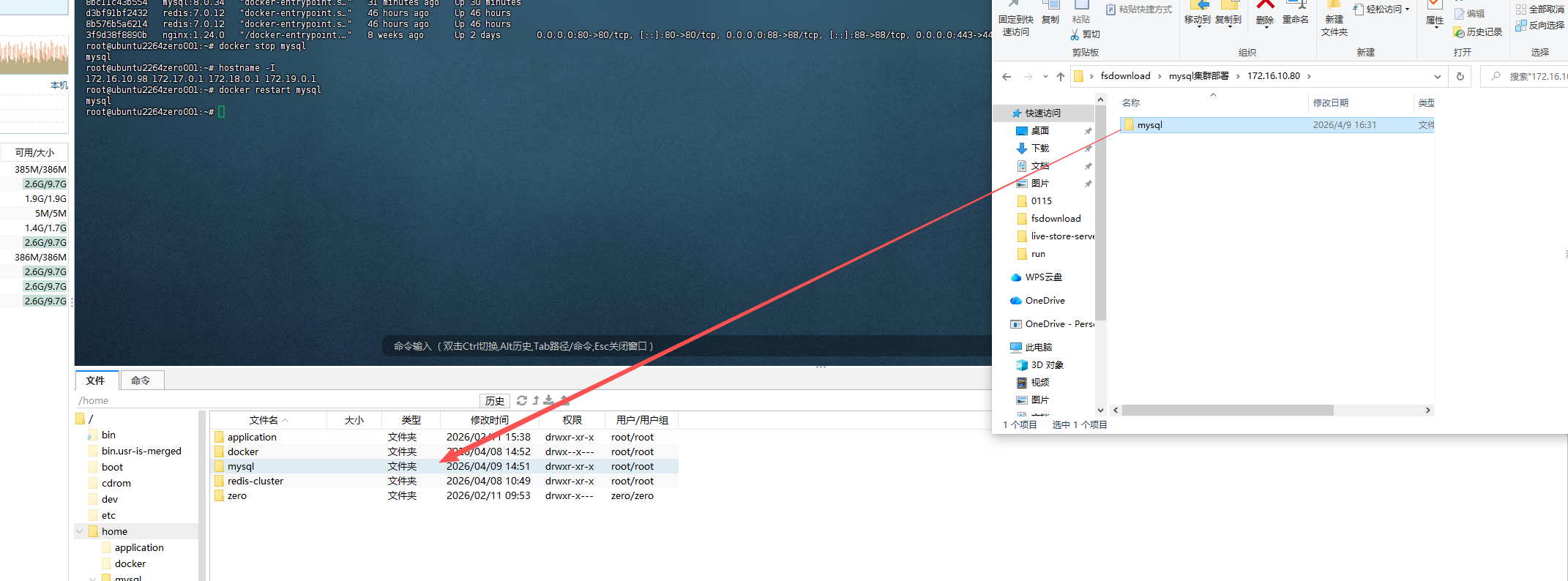
Task: Click the refresh icon in FinalShell file panel
Action: click(522, 400)
